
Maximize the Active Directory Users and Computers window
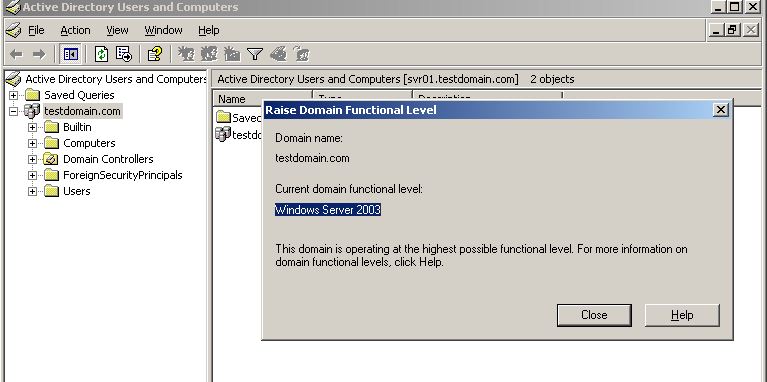click(735, 7)
